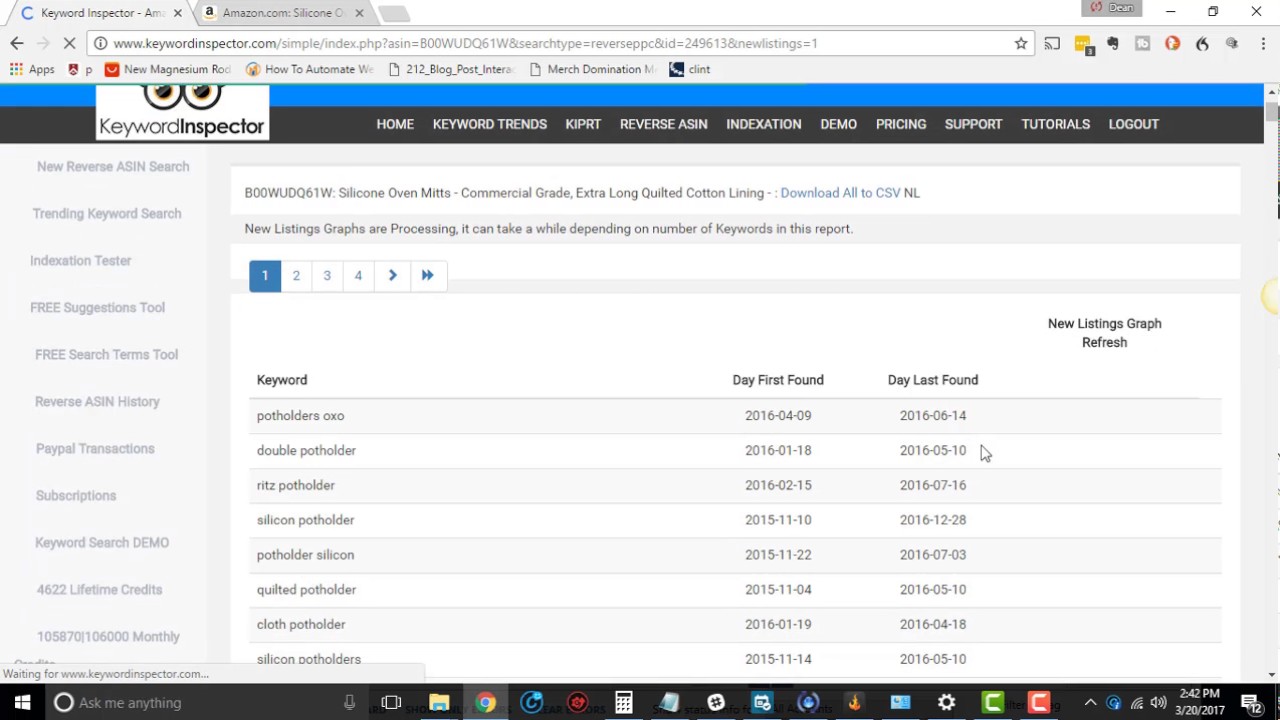Viewport: 1280px width, 720px height.
Task: Open the Chrome three-dot menu
Action: pos(1264,43)
